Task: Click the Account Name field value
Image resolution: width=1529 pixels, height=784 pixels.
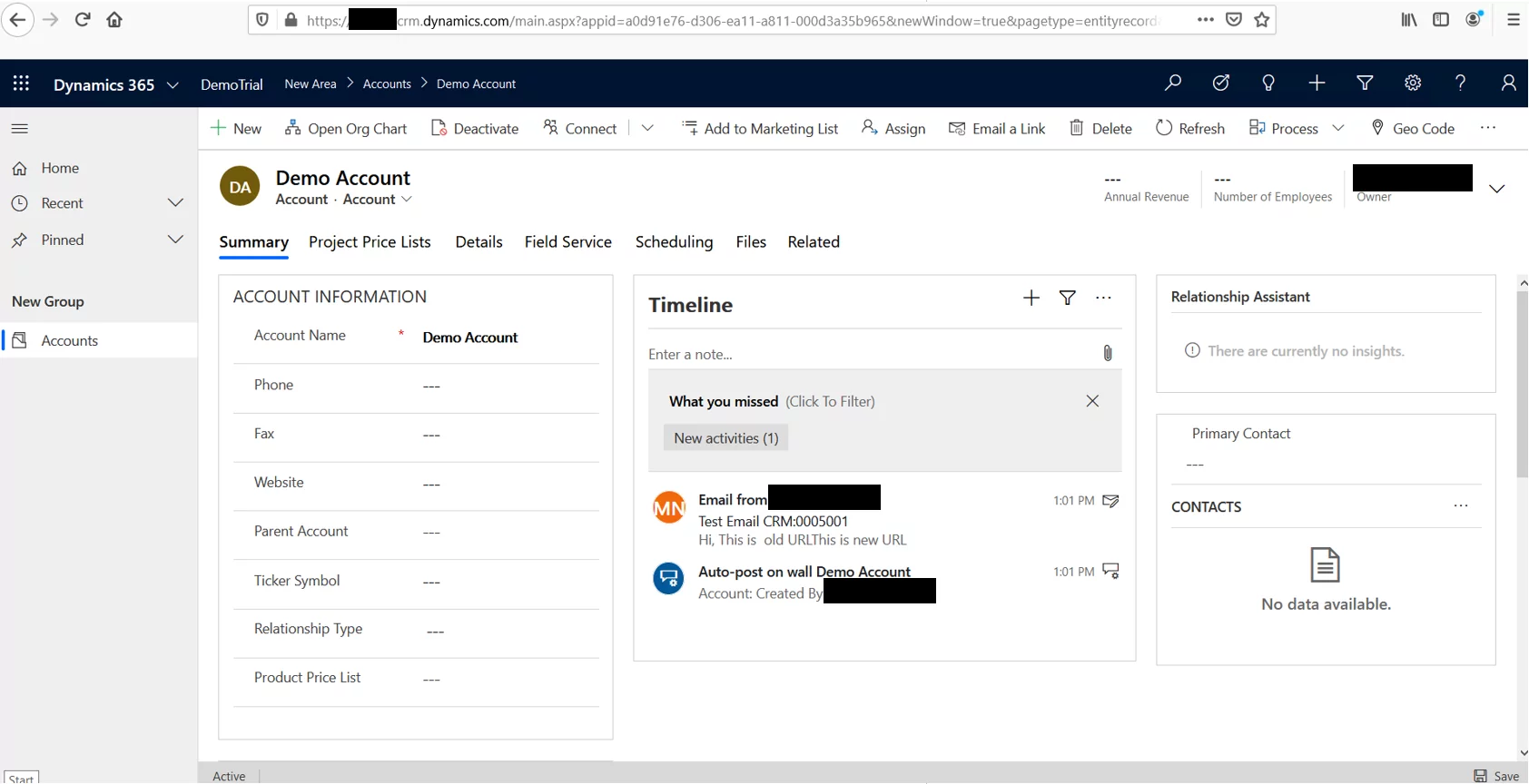Action: click(x=470, y=338)
